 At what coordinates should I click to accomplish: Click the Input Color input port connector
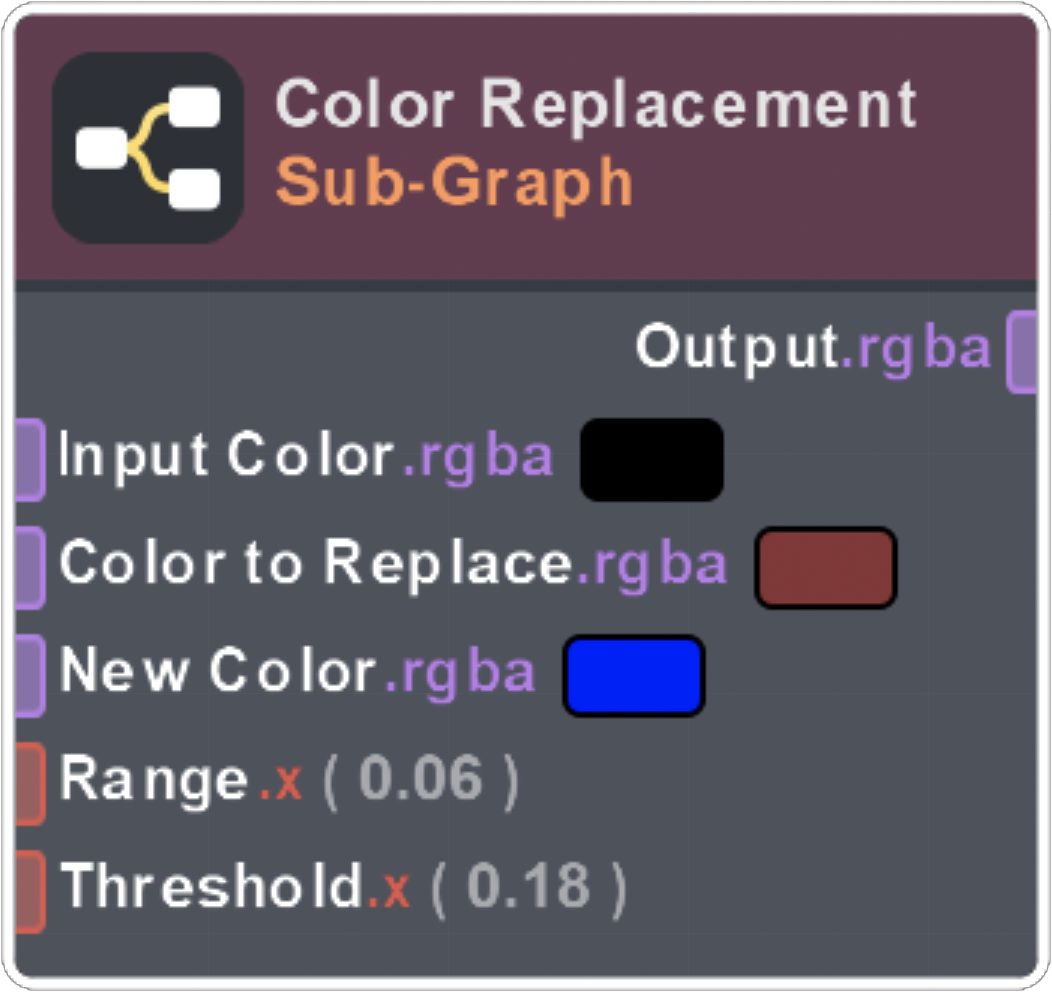(x=30, y=459)
